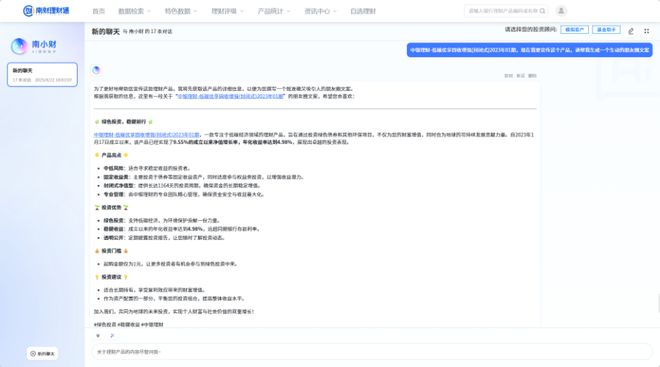Select the 新的聊天 conversation card
660x367 pixels.
click(x=43, y=74)
